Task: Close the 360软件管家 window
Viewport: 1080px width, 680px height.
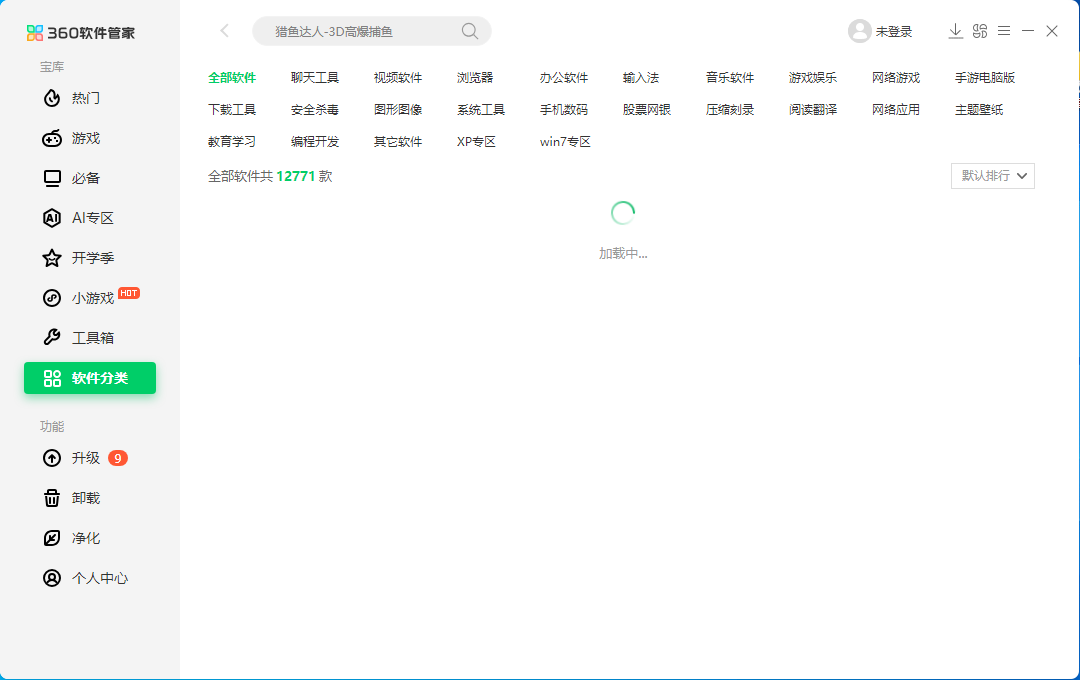Action: 1052,31
